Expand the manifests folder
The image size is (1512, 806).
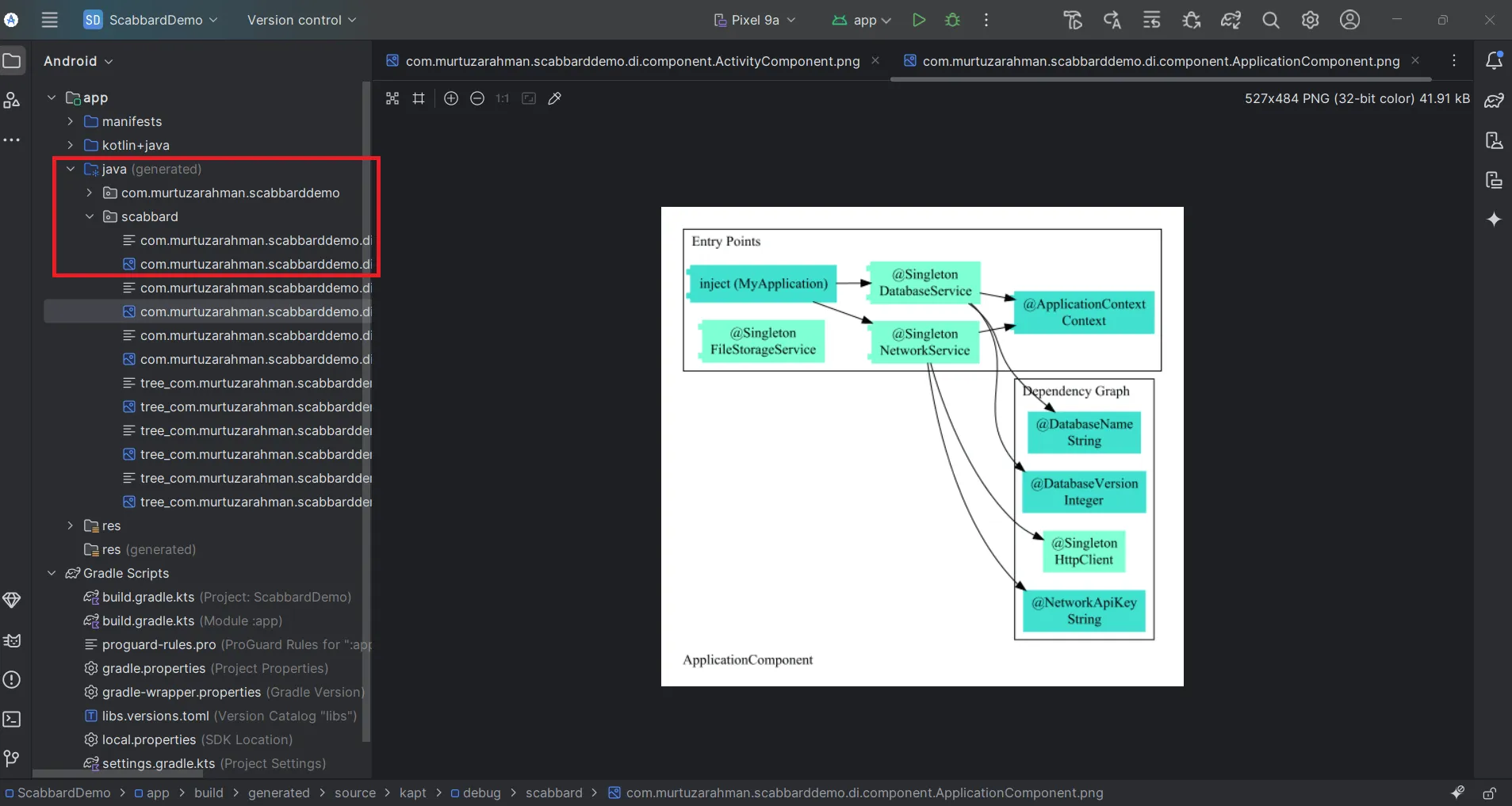point(71,121)
